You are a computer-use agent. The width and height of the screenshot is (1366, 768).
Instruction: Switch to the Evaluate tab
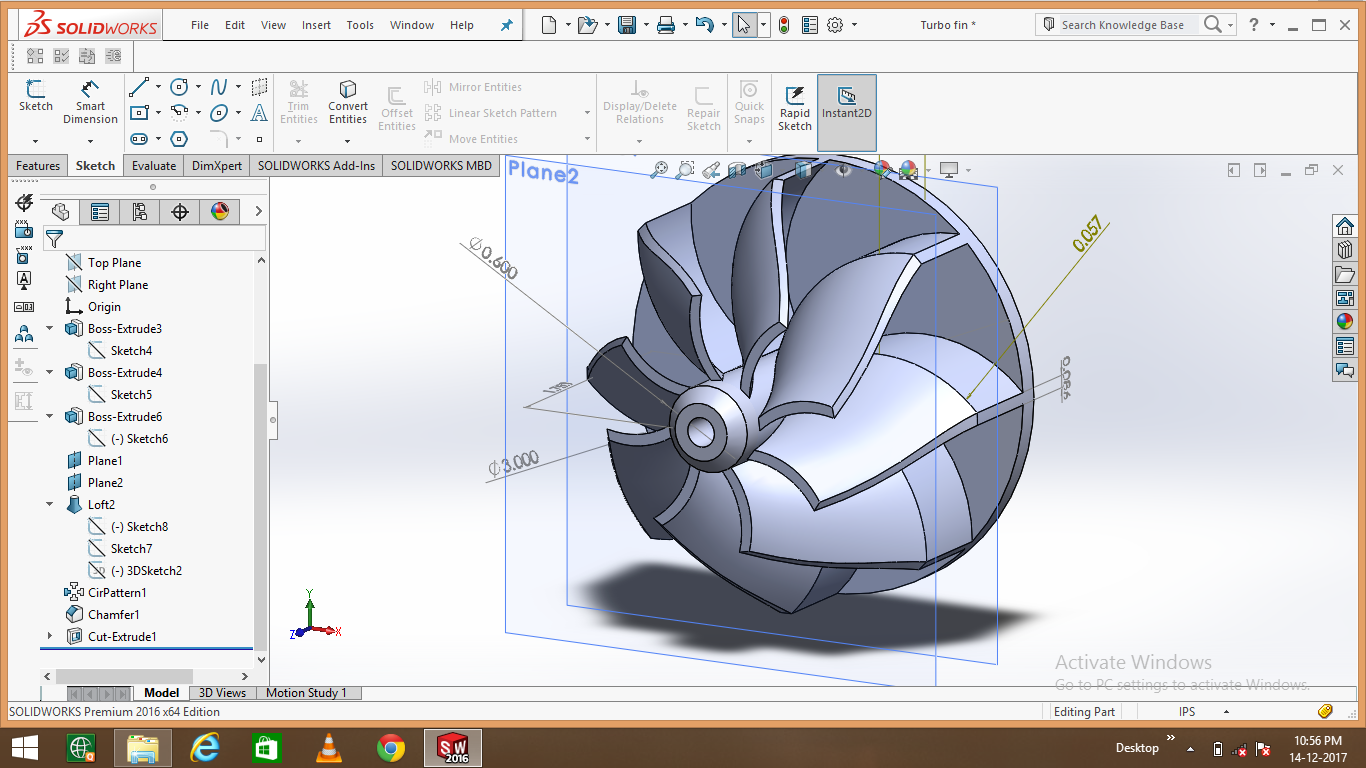coord(154,166)
